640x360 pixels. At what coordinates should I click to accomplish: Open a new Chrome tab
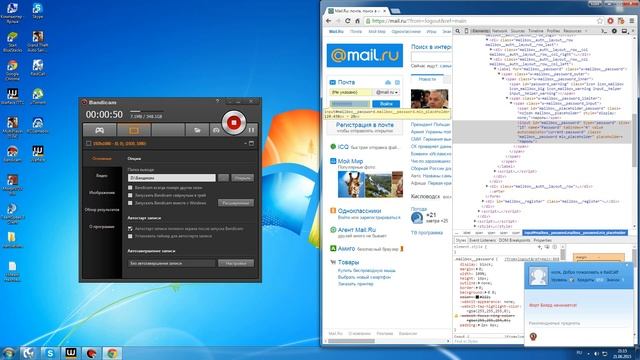395,11
